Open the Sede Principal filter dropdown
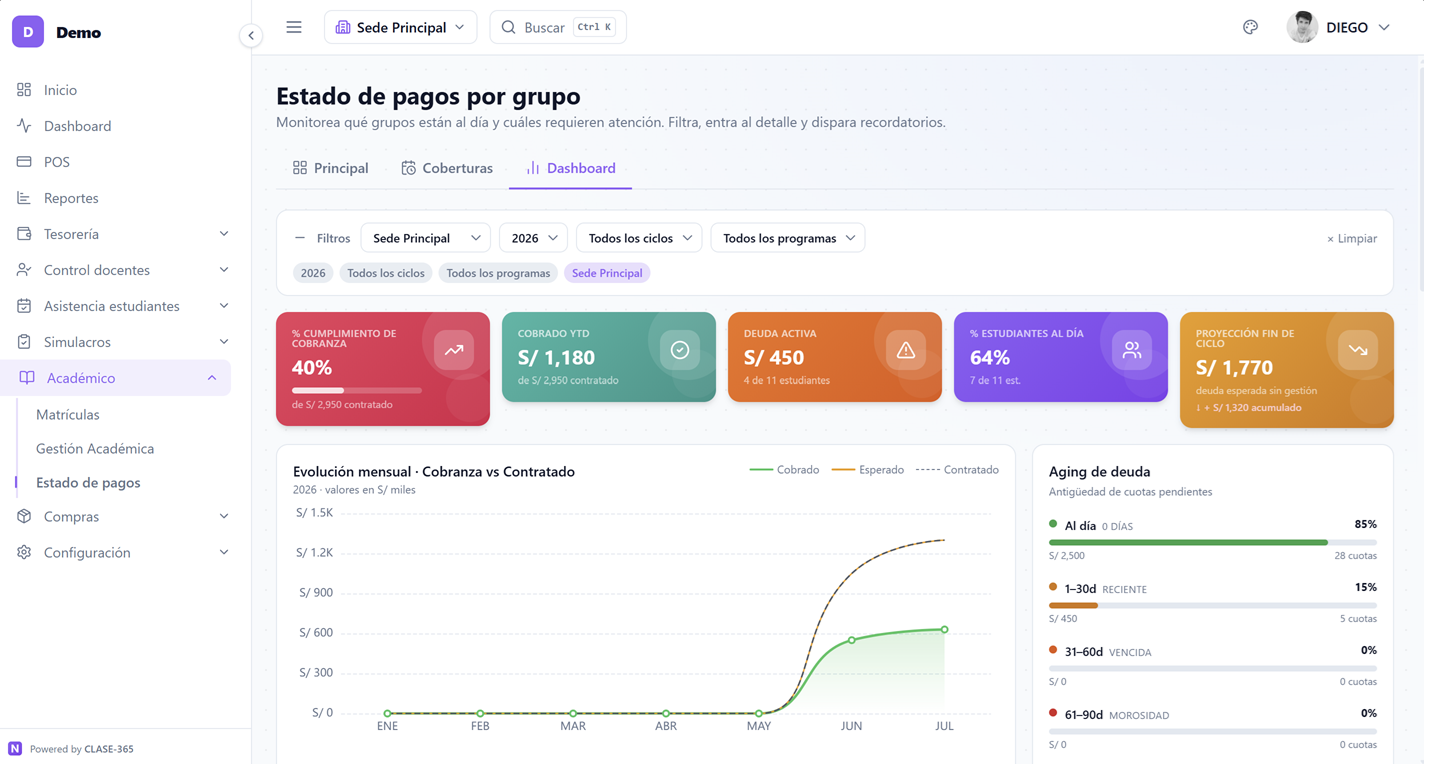Image resolution: width=1430 pixels, height=764 pixels. 425,238
